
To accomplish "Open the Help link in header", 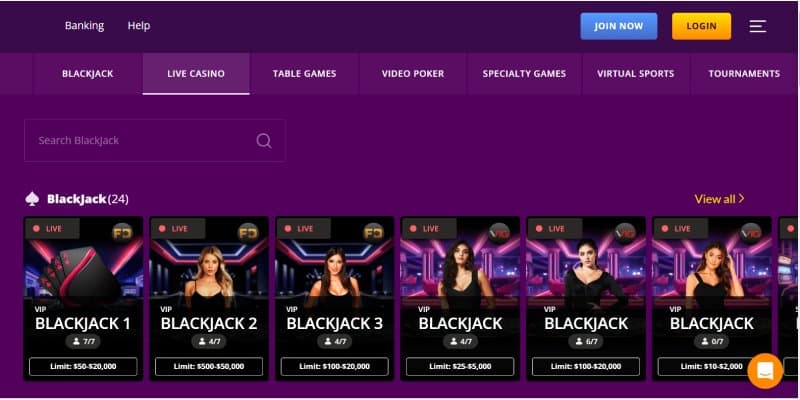I will pyautogui.click(x=139, y=26).
